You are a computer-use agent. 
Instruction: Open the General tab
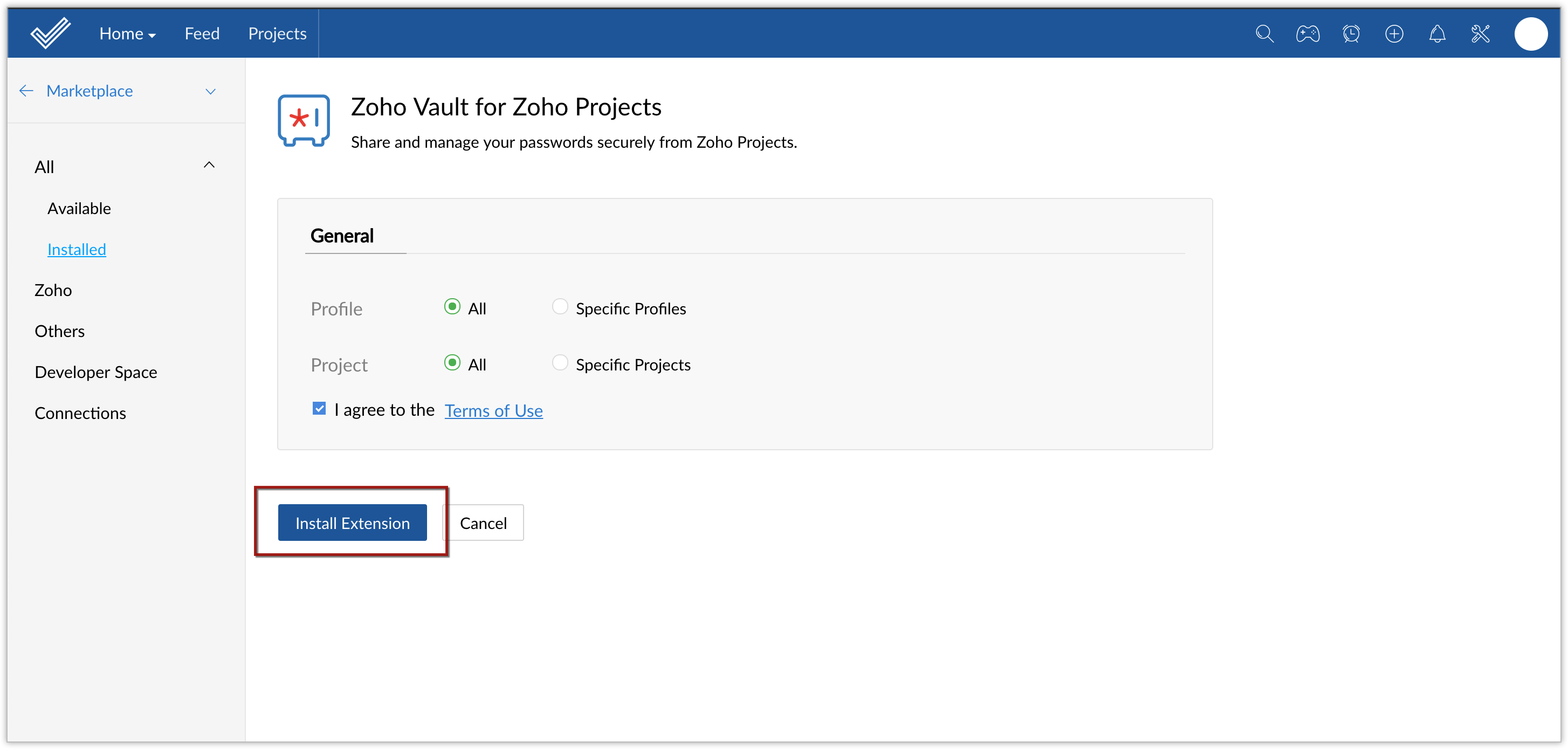click(341, 236)
